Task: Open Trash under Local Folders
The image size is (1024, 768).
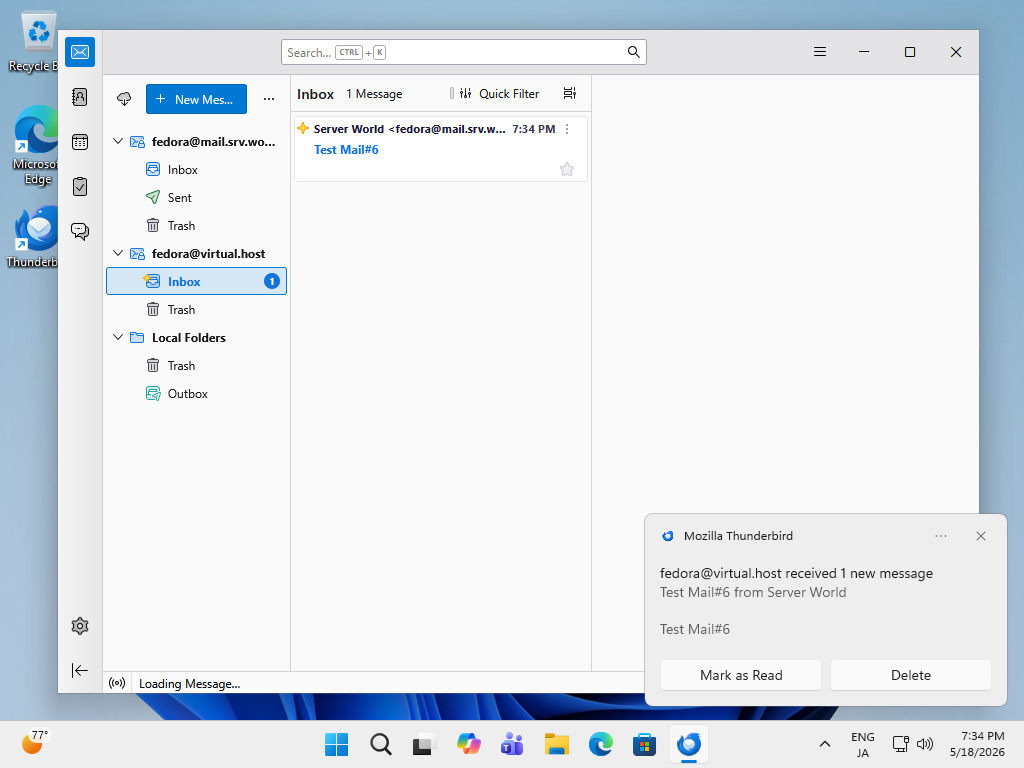Action: pos(197,366)
